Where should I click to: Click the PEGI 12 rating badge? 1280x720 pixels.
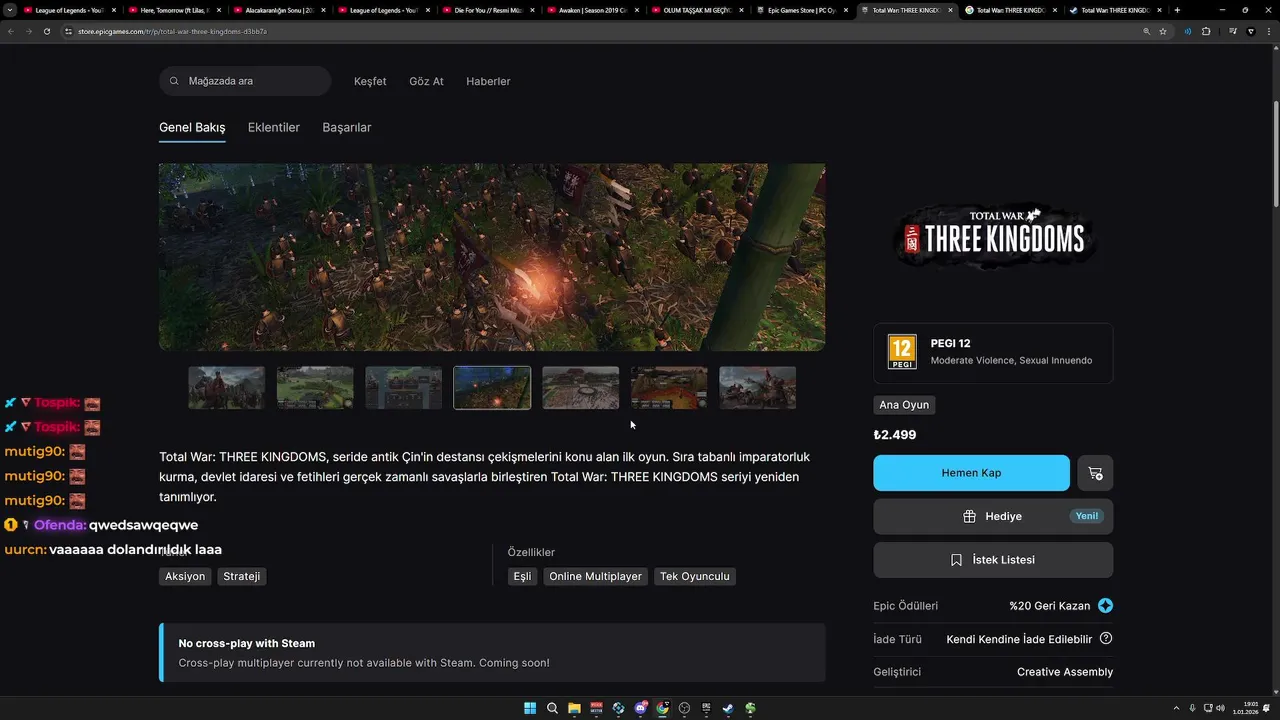(x=902, y=352)
